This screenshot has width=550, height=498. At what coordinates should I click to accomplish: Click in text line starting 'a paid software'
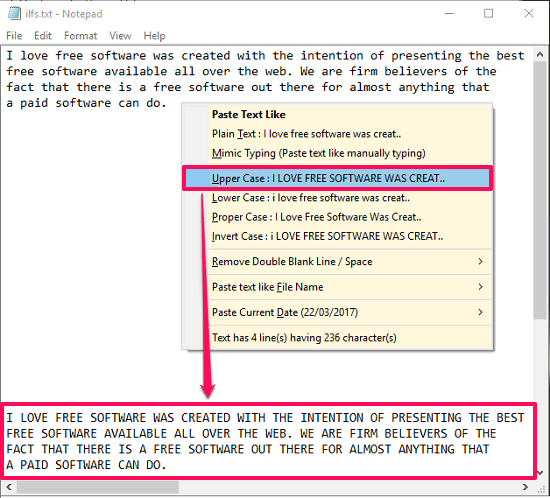pyautogui.click(x=86, y=103)
